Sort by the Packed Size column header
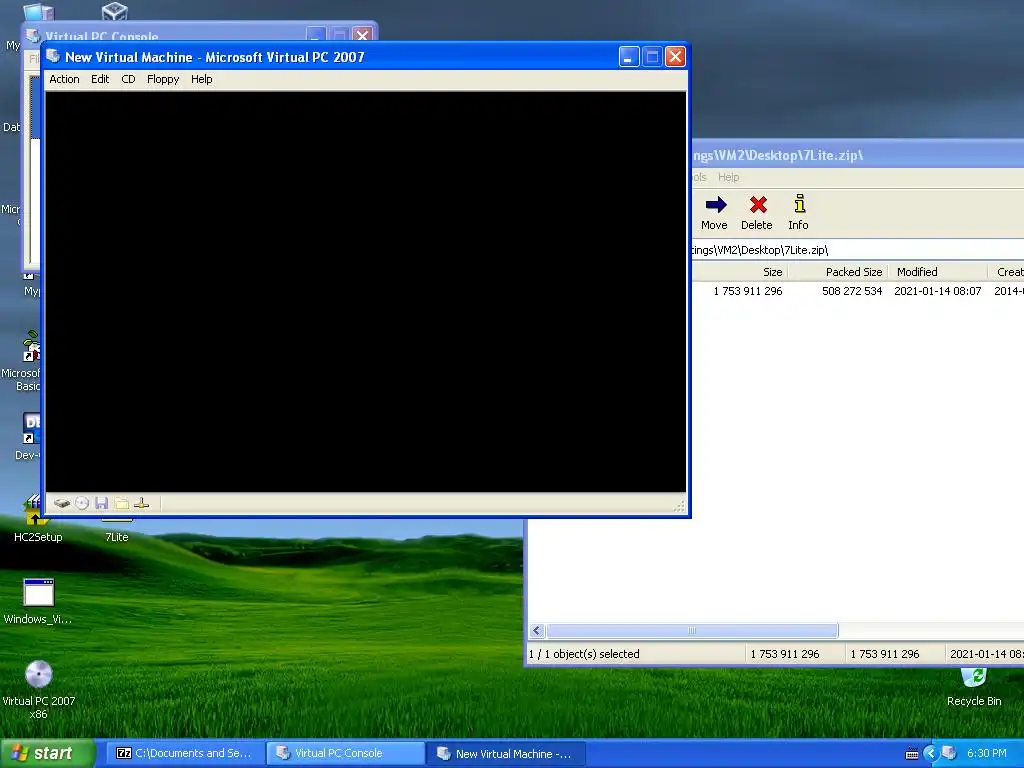 (838, 272)
